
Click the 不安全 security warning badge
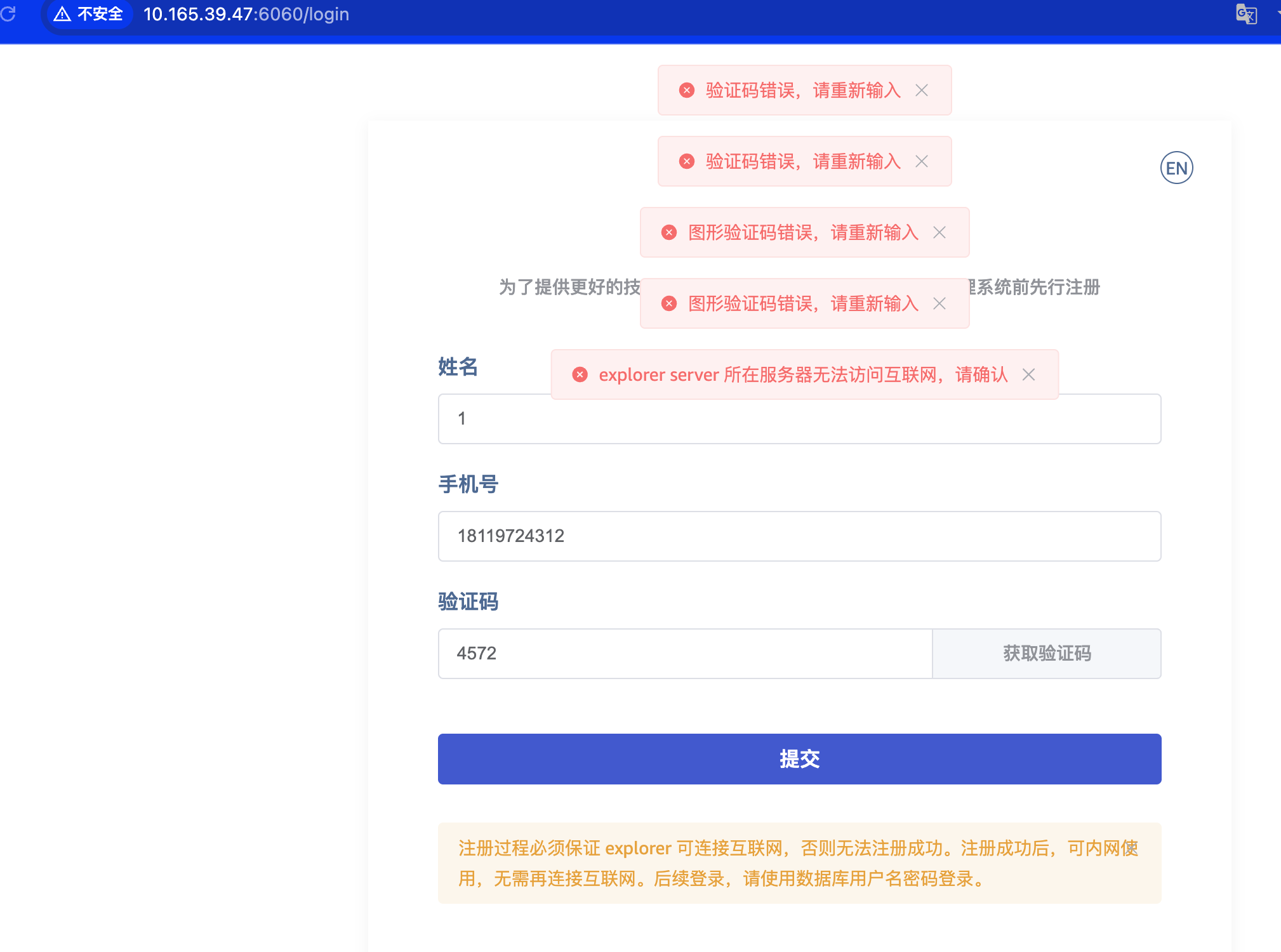(x=89, y=14)
